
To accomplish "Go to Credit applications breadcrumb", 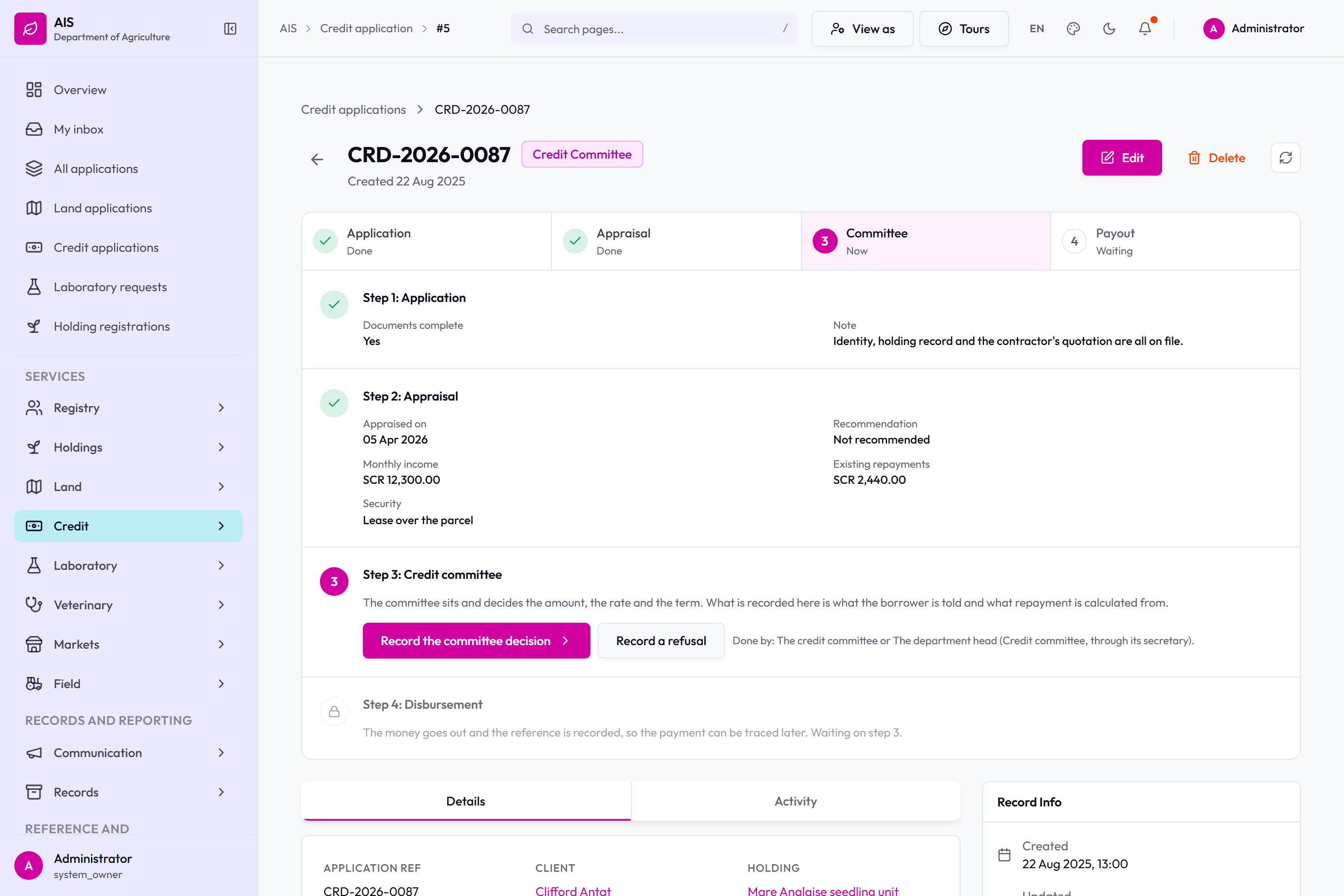I will [x=353, y=110].
